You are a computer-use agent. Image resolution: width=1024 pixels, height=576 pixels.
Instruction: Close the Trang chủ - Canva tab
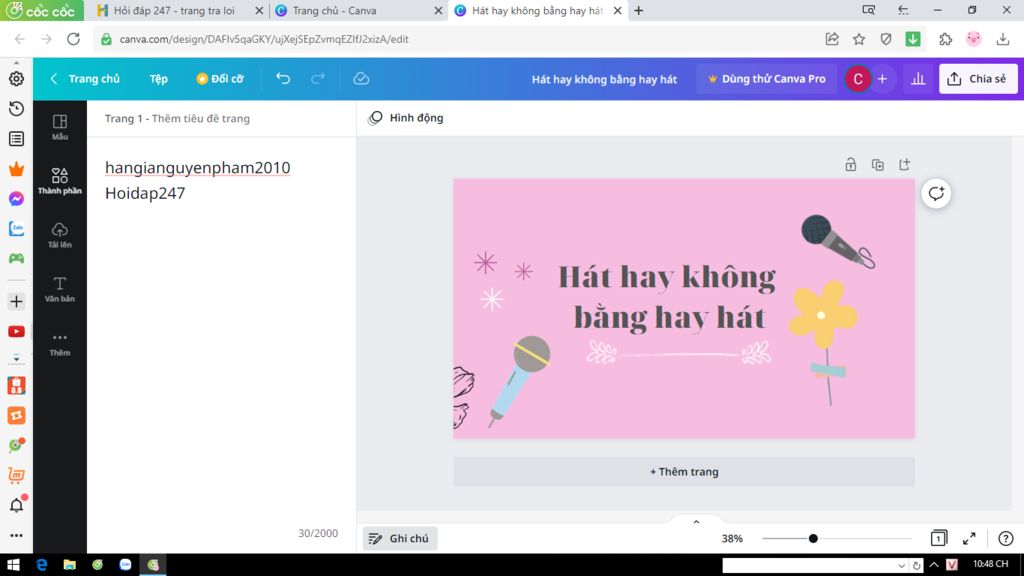click(x=438, y=10)
